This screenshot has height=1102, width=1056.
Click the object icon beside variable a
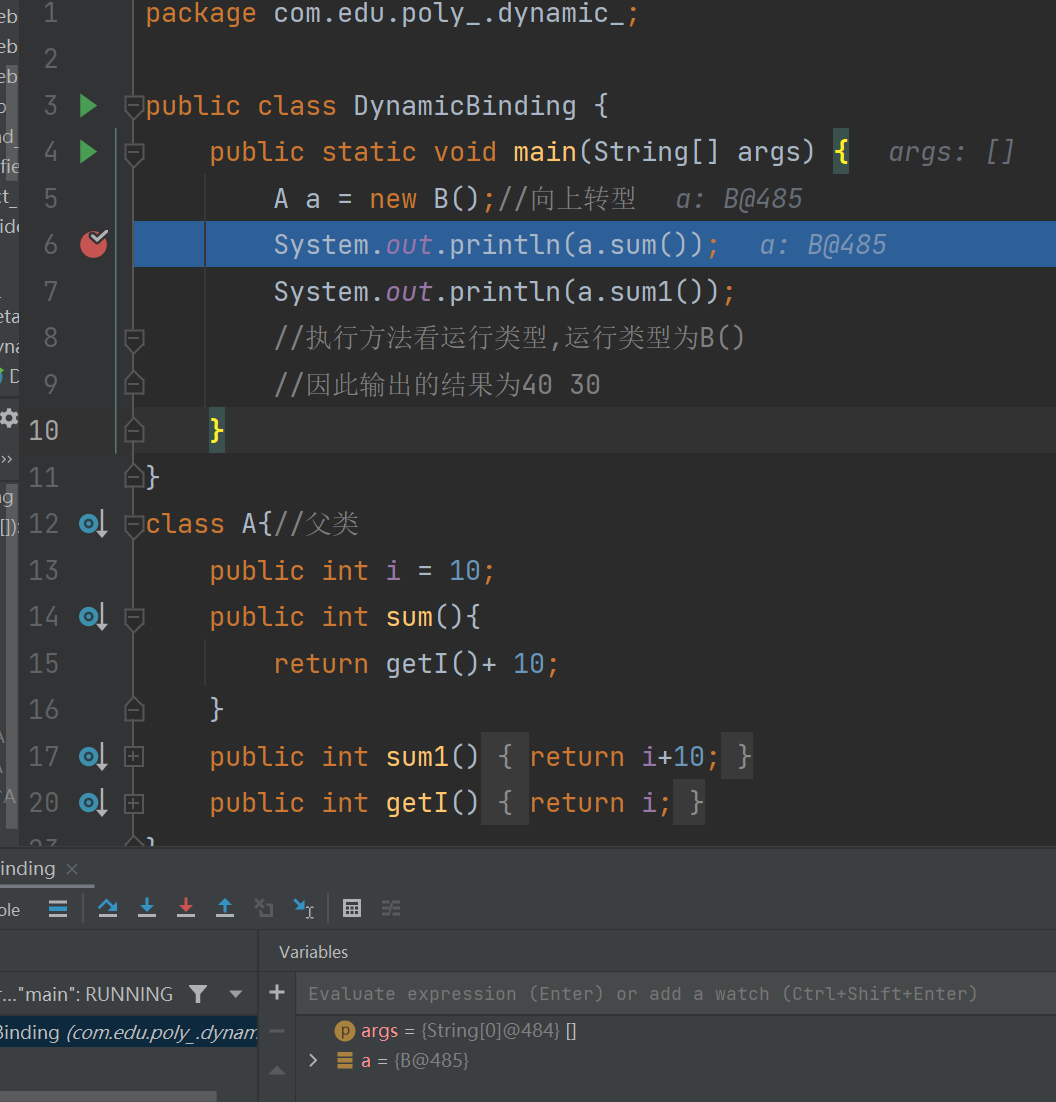coord(344,1060)
